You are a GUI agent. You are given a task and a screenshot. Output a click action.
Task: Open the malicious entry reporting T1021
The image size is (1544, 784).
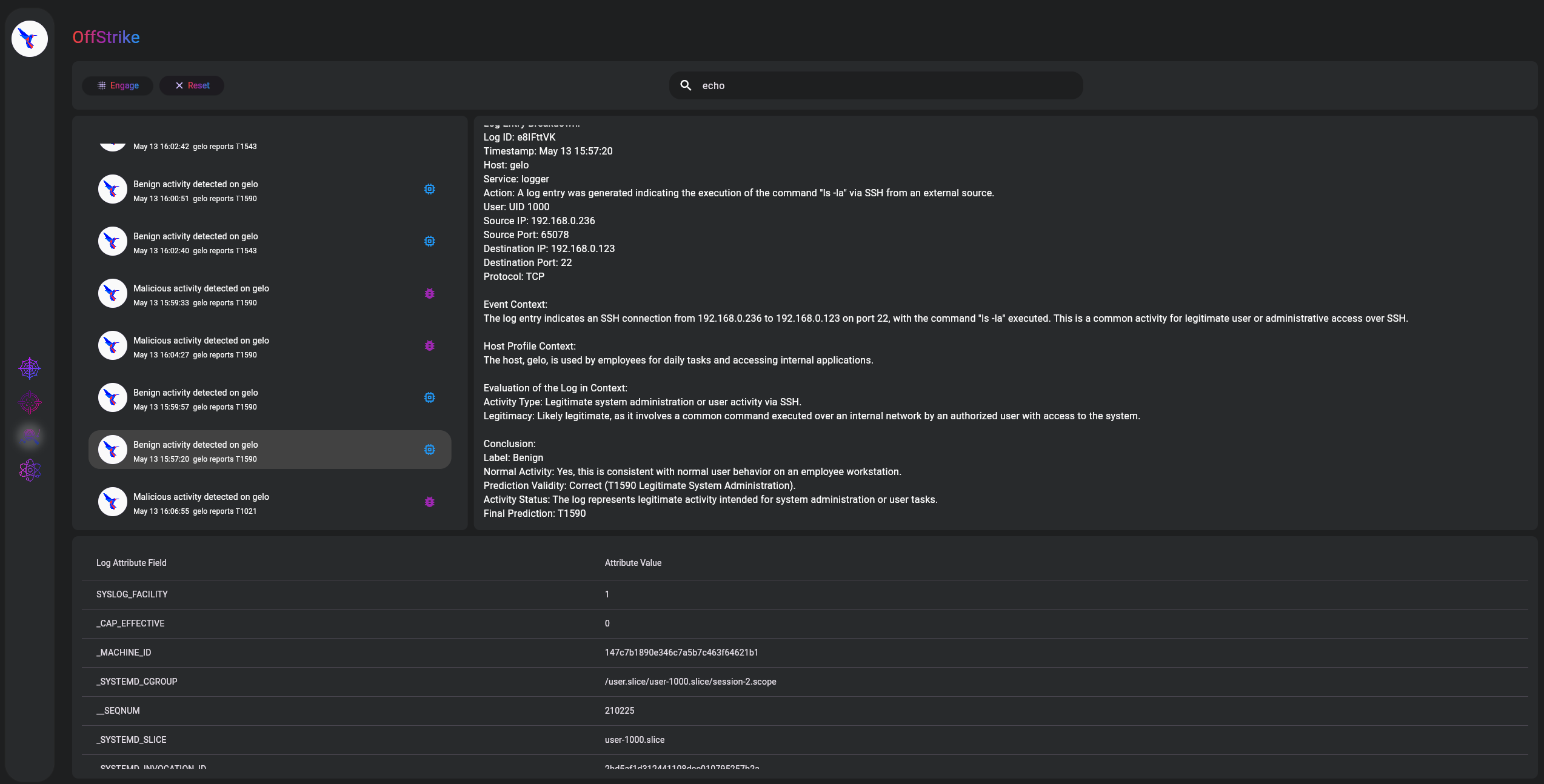click(x=270, y=503)
